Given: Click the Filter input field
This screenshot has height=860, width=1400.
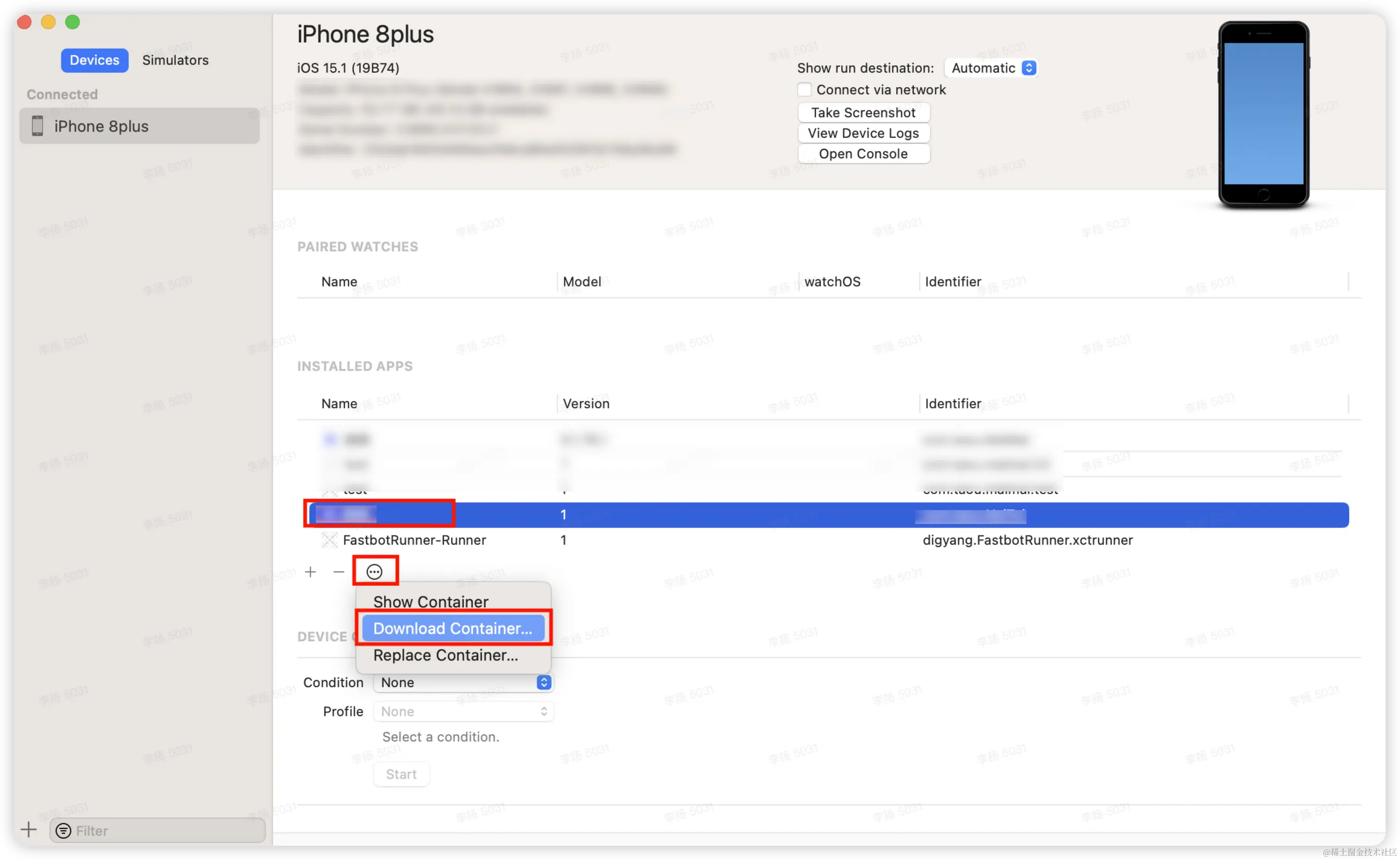Looking at the screenshot, I should (x=165, y=831).
